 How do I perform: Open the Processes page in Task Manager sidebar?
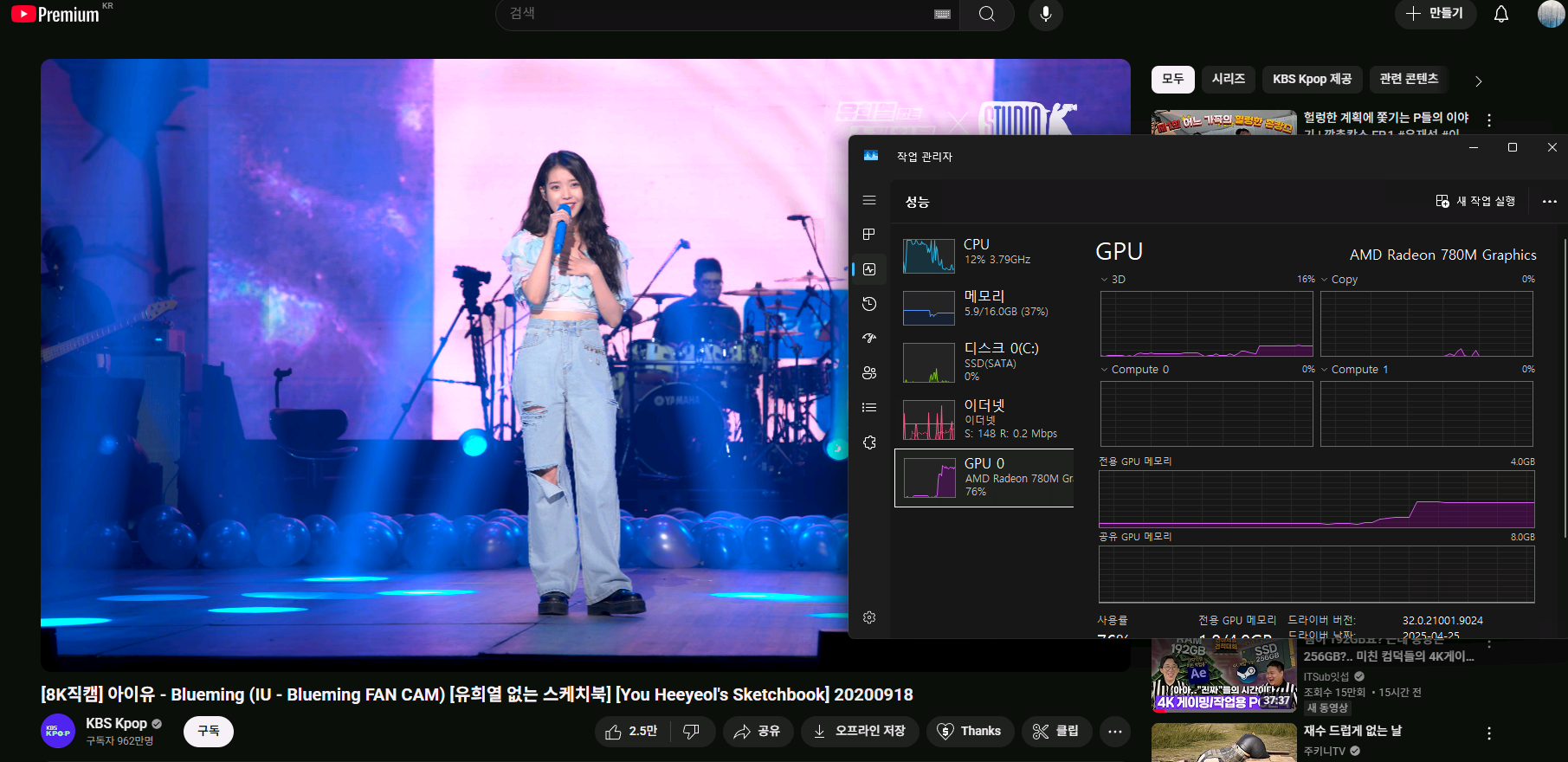[869, 235]
